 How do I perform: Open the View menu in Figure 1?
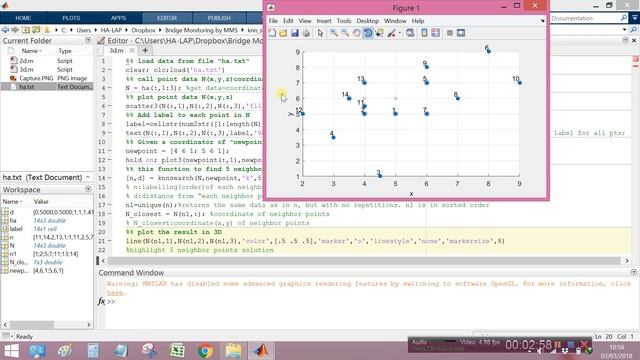[305, 21]
